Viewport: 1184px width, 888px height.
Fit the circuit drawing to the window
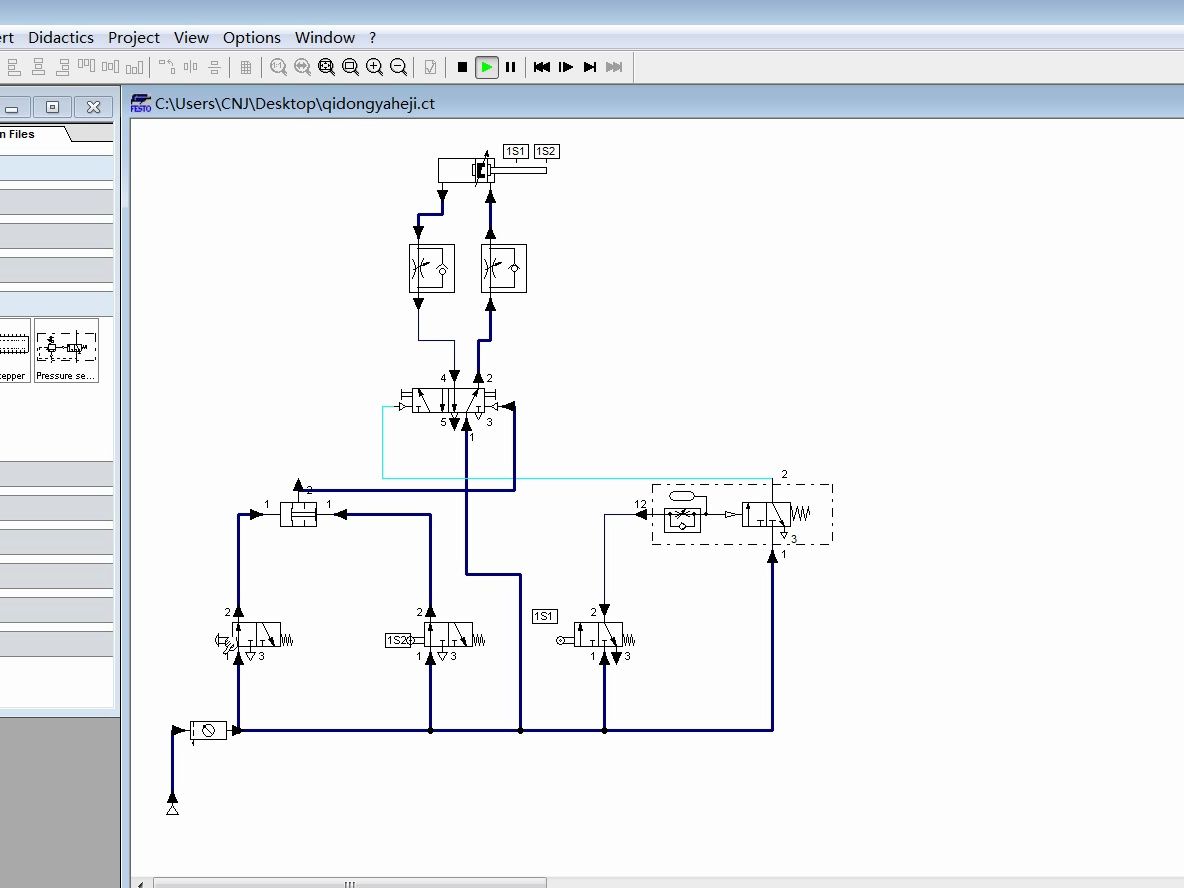[x=326, y=66]
